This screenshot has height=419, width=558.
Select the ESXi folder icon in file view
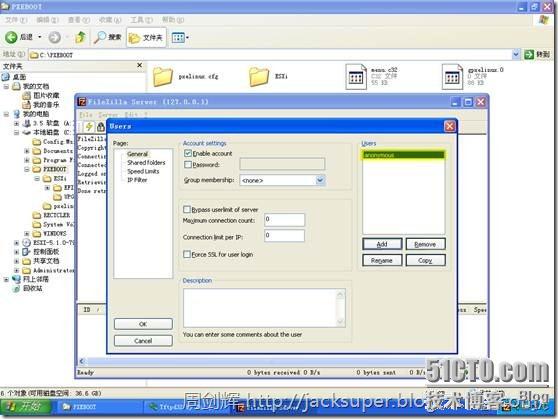point(259,76)
